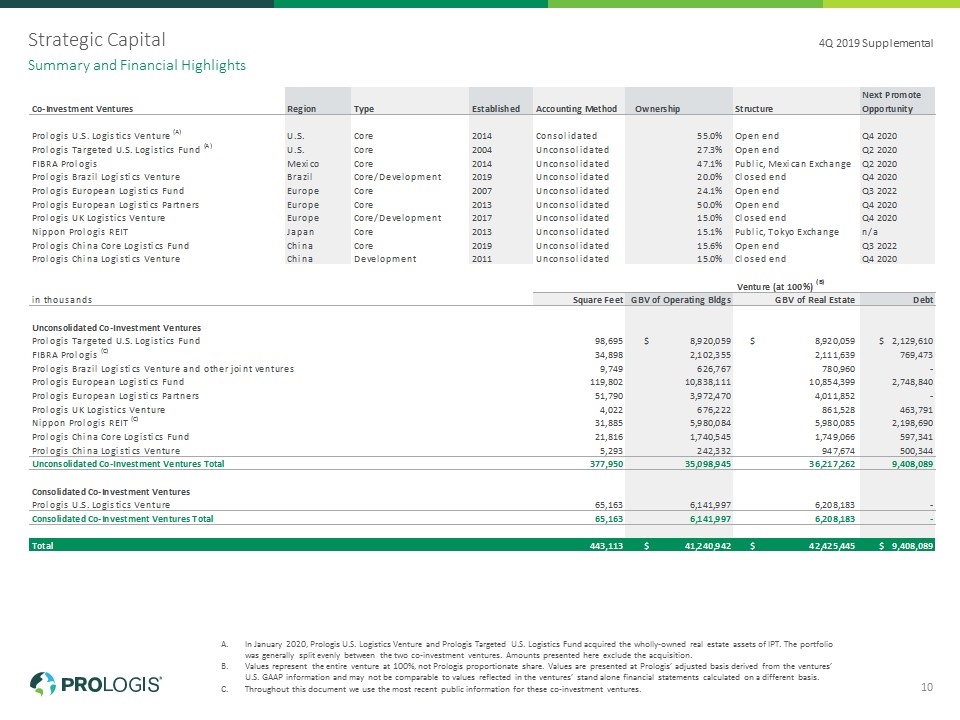Click the 4Q 2019 Supplemental header
The width and height of the screenshot is (960, 720).
point(876,43)
